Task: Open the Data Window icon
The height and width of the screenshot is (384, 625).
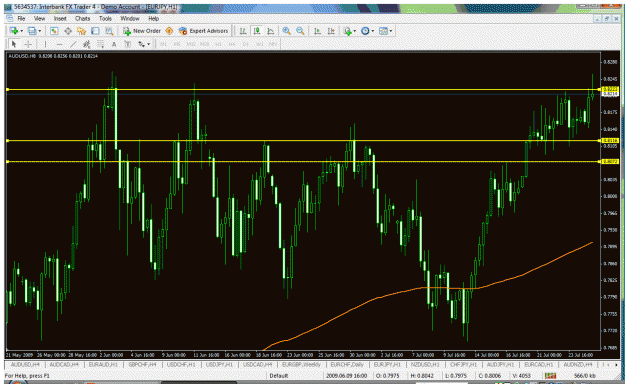Action: [68, 31]
